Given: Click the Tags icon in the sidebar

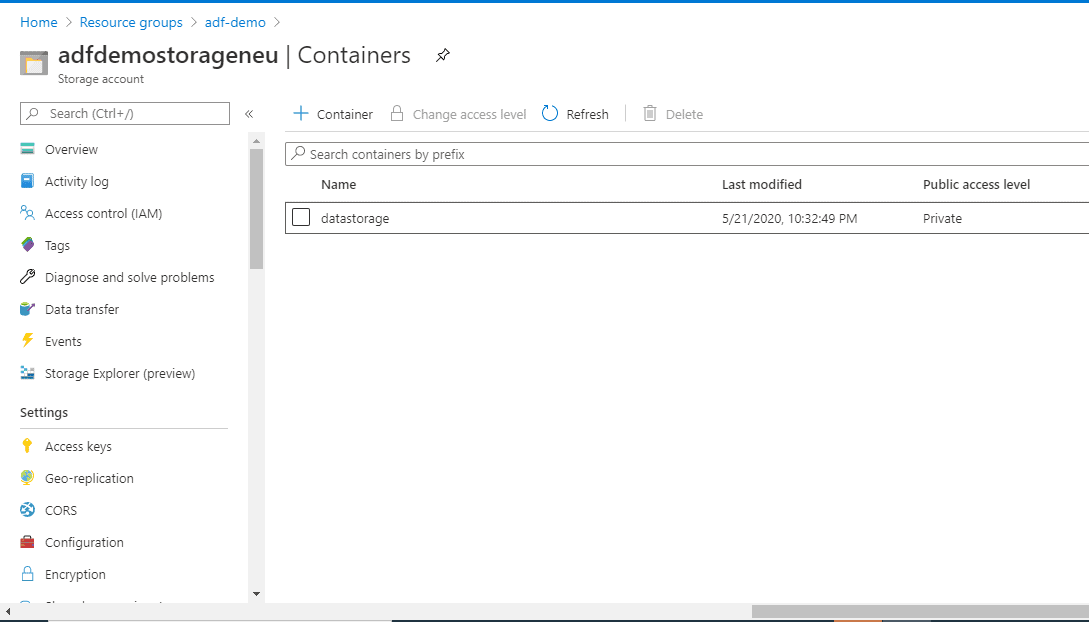Looking at the screenshot, I should coord(28,245).
